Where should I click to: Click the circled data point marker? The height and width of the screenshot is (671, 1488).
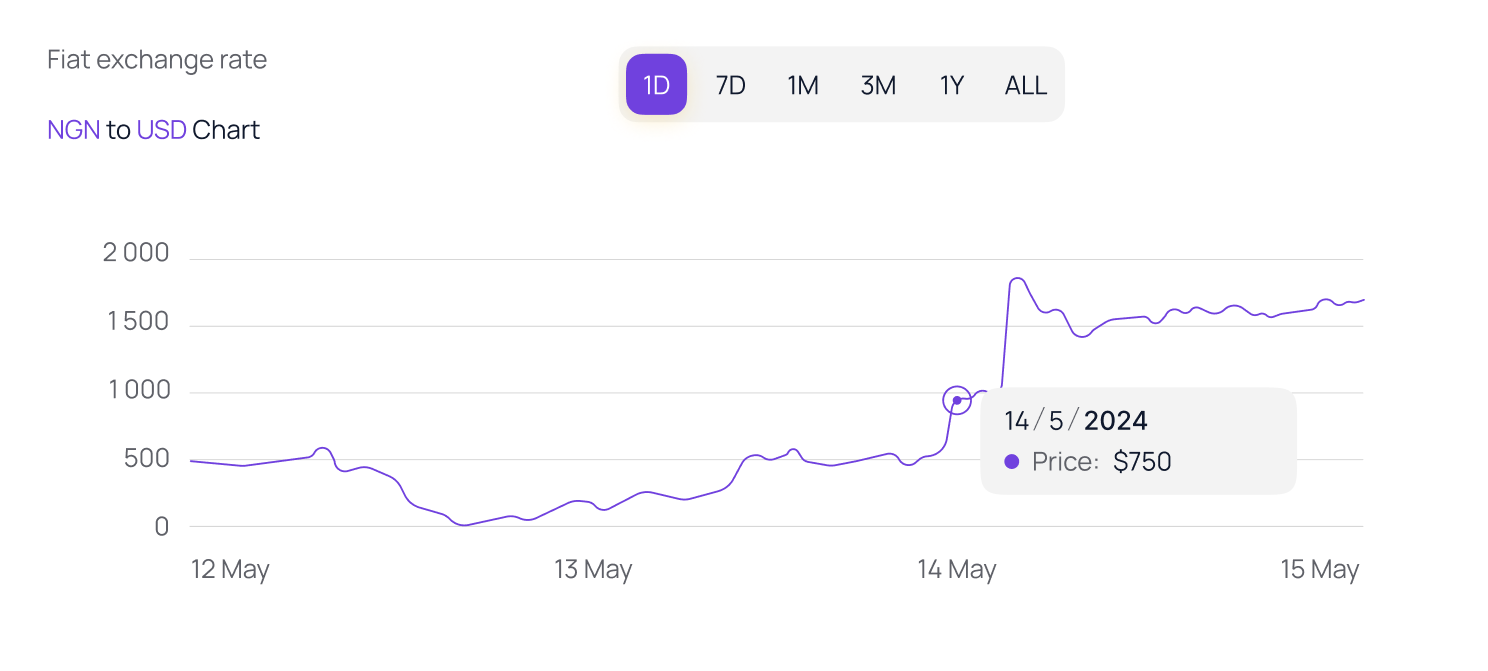coord(957,400)
